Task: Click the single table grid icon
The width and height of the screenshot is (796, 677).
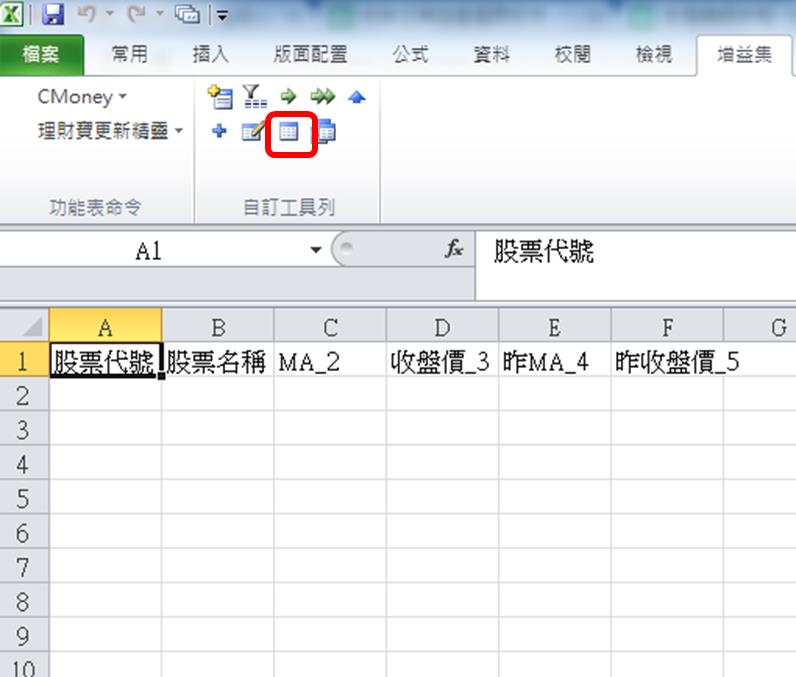Action: pyautogui.click(x=289, y=132)
